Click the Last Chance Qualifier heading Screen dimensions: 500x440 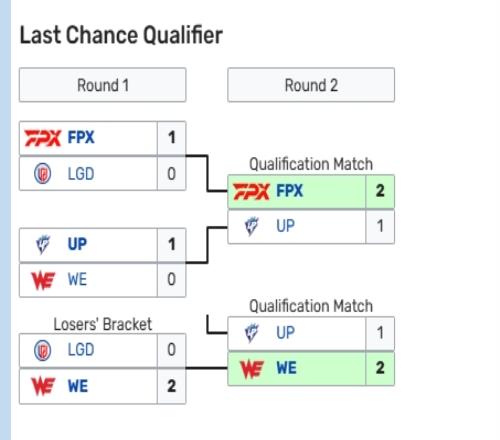pos(121,35)
